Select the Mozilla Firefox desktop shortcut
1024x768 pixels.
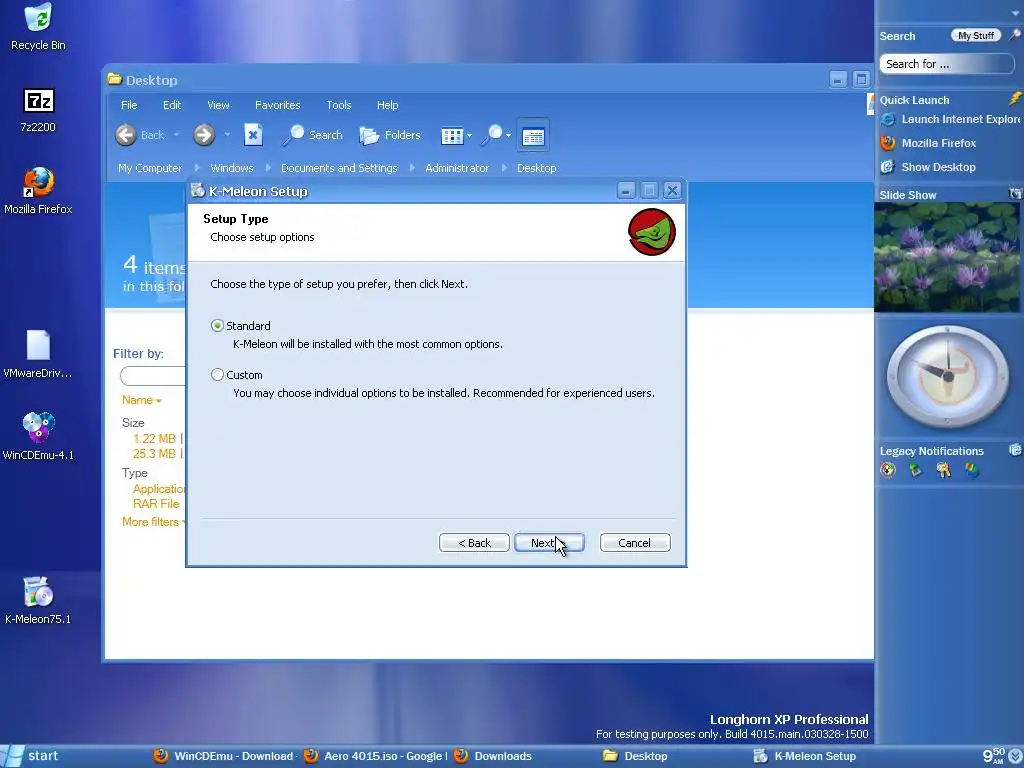coord(38,191)
